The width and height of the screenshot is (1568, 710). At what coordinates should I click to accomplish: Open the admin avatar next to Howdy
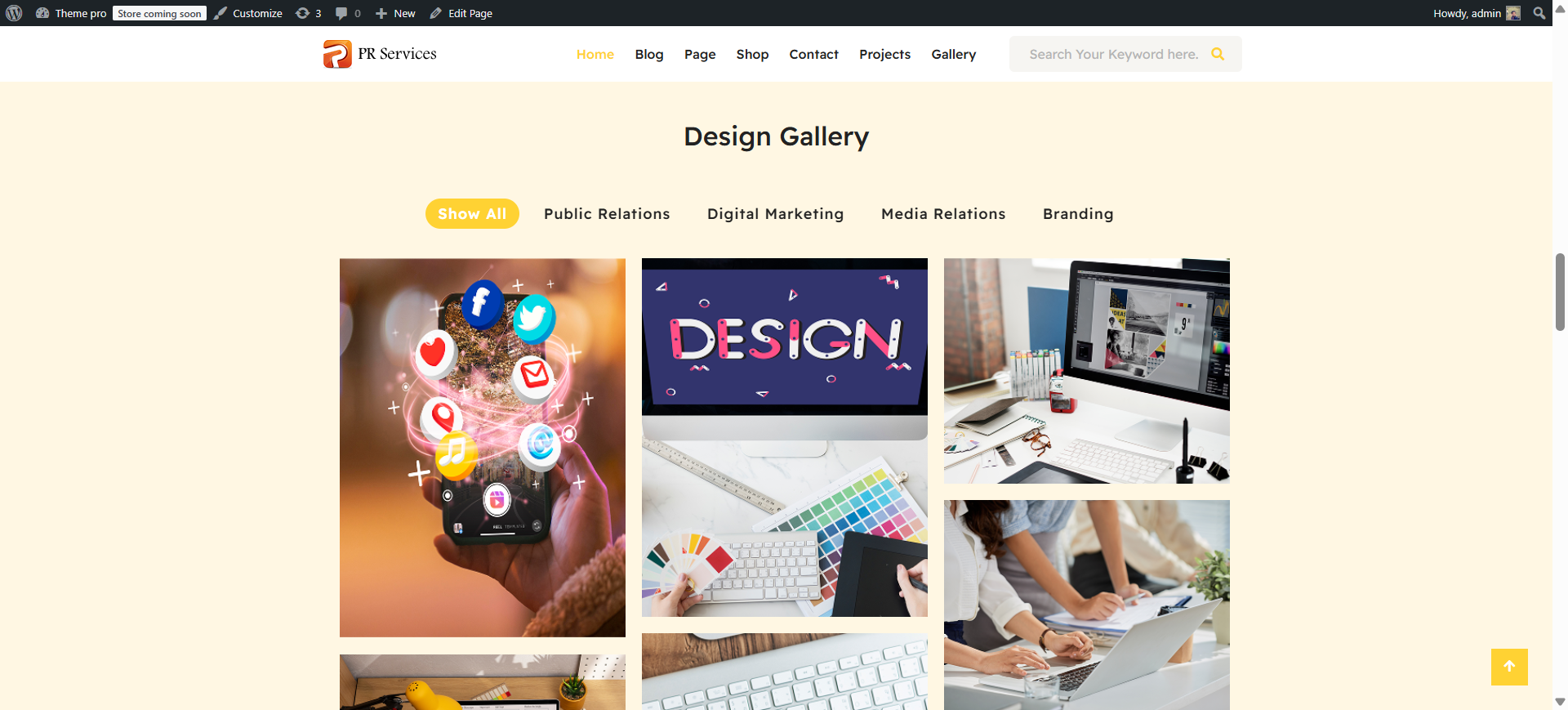1513,13
